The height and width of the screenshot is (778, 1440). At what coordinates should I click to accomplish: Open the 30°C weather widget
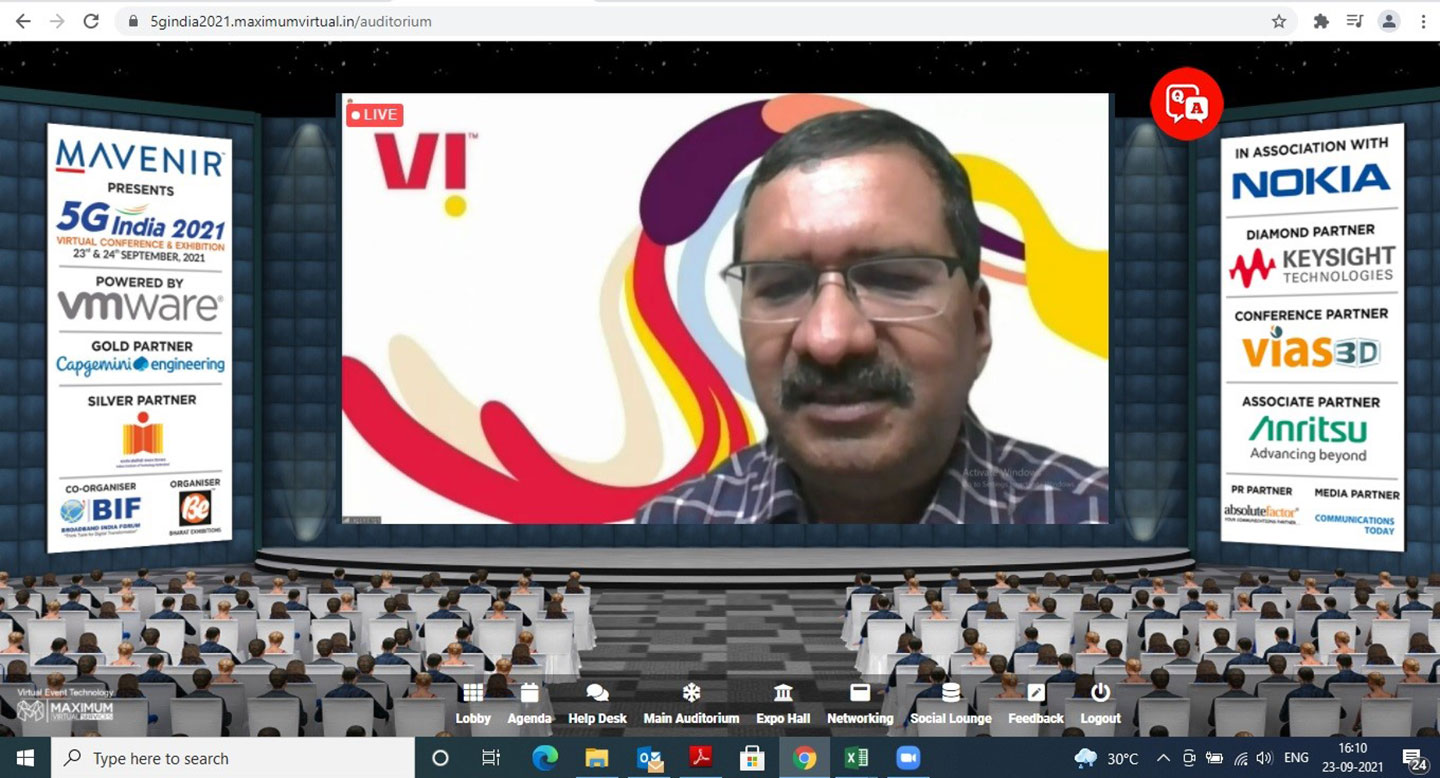click(x=1106, y=758)
